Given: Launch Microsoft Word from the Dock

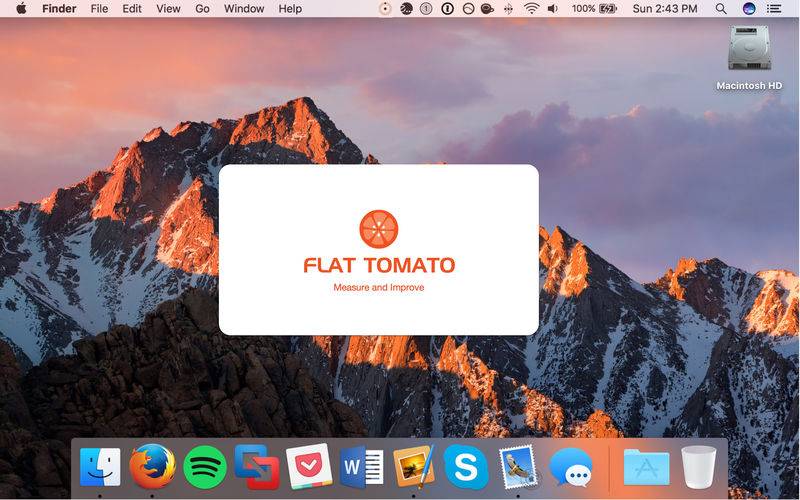Looking at the screenshot, I should point(361,467).
